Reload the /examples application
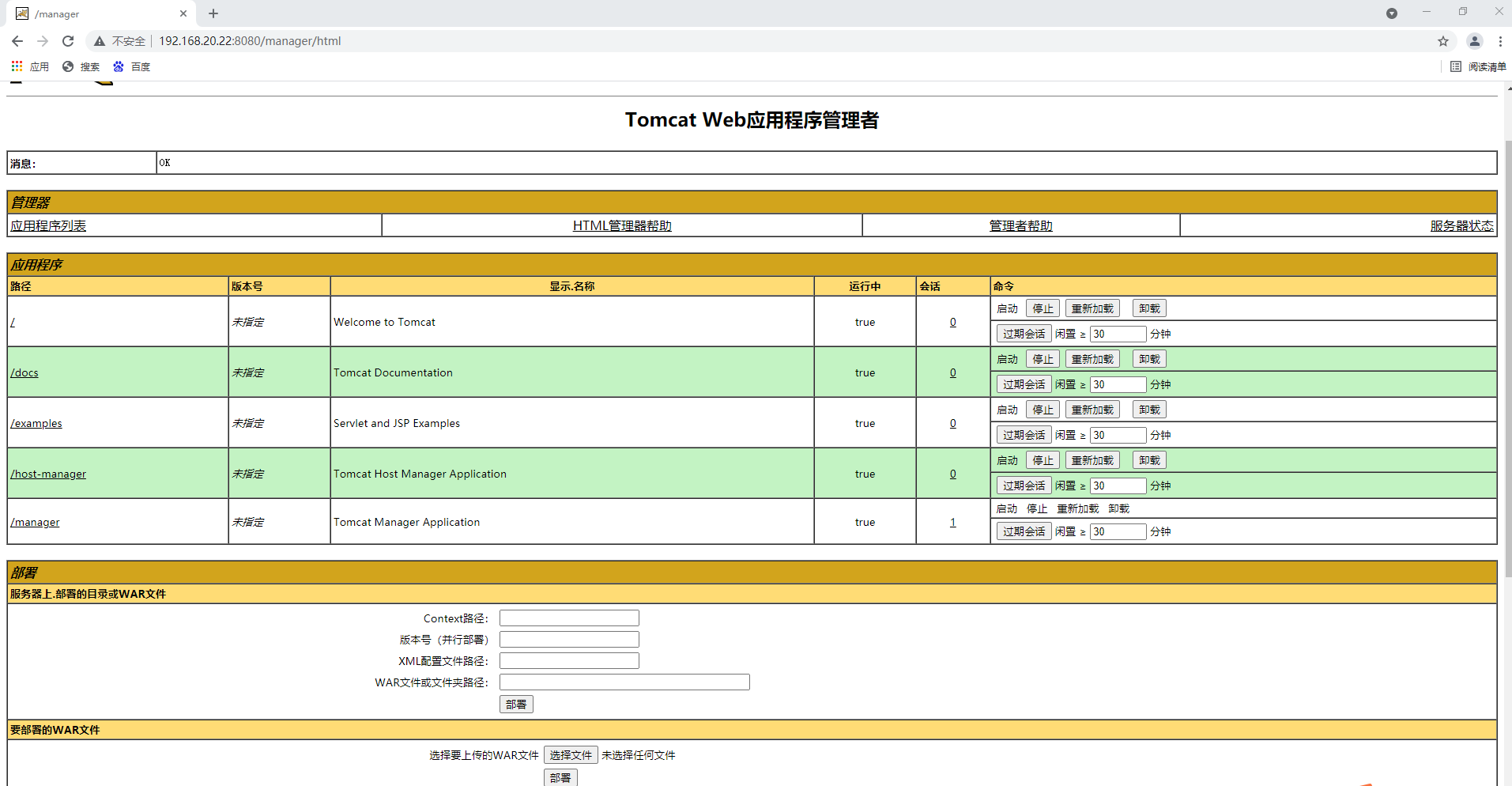The width and height of the screenshot is (1512, 786). coord(1092,410)
